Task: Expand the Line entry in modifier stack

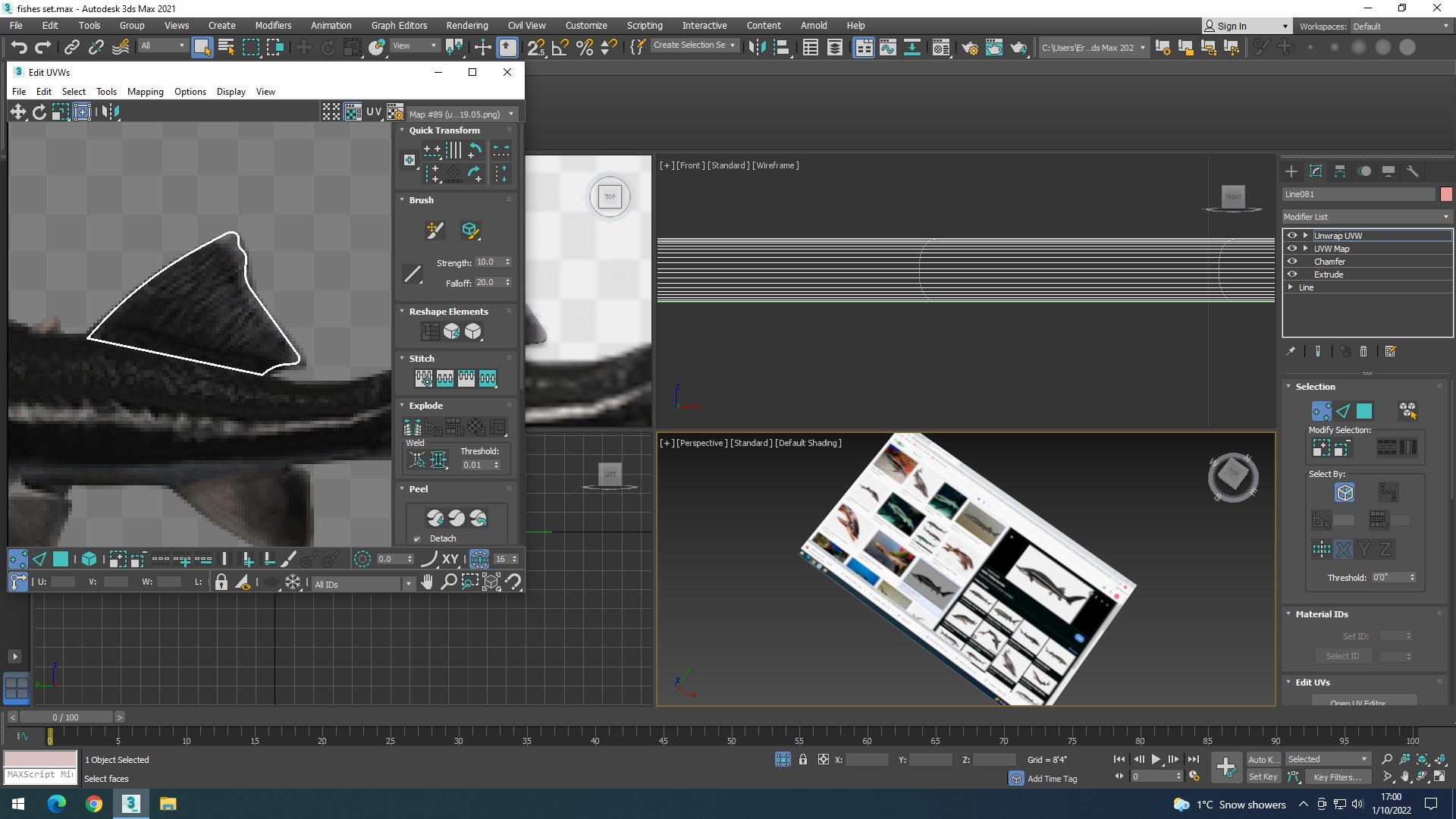Action: [1291, 287]
